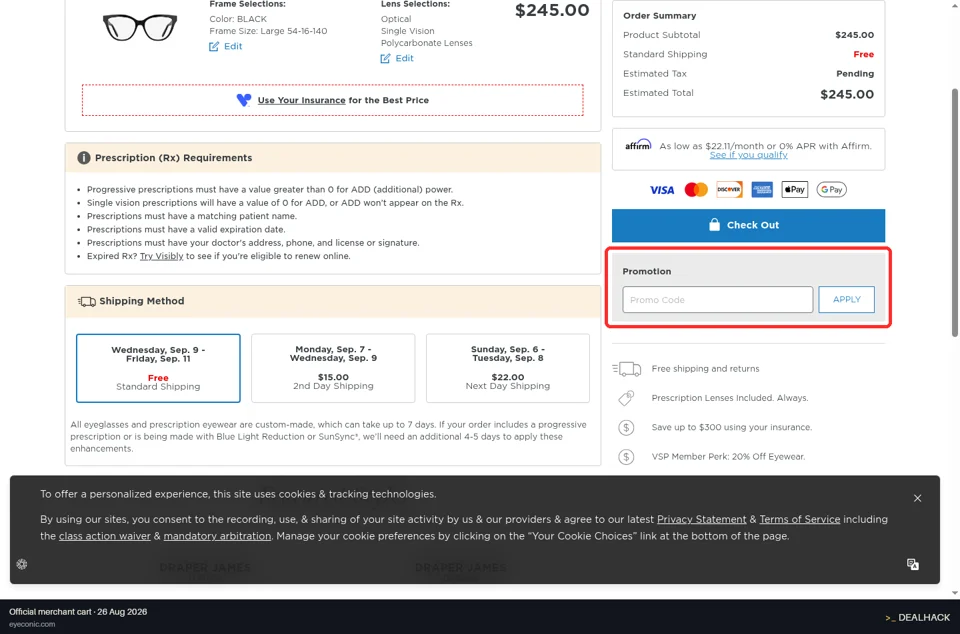This screenshot has height=634, width=960.
Task: Click the Visa payment icon
Action: click(x=662, y=190)
